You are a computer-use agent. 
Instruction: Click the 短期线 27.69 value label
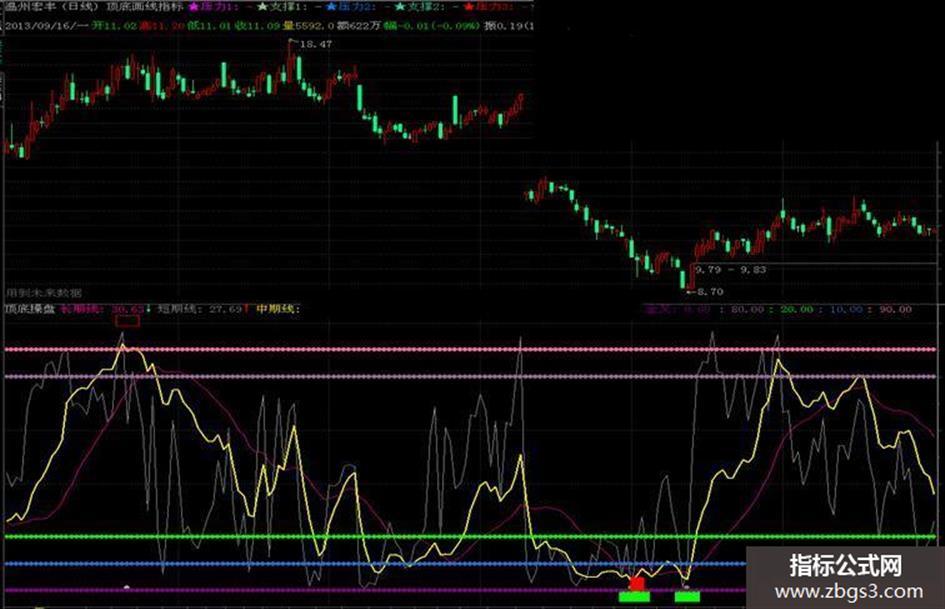coord(199,309)
